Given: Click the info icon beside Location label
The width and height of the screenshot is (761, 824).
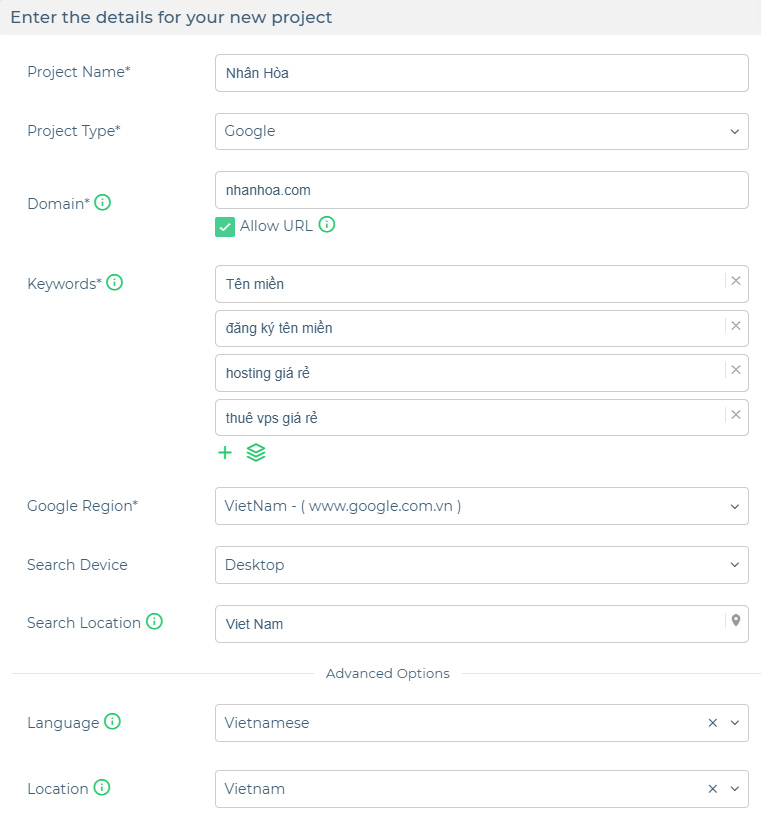Looking at the screenshot, I should point(102,788).
